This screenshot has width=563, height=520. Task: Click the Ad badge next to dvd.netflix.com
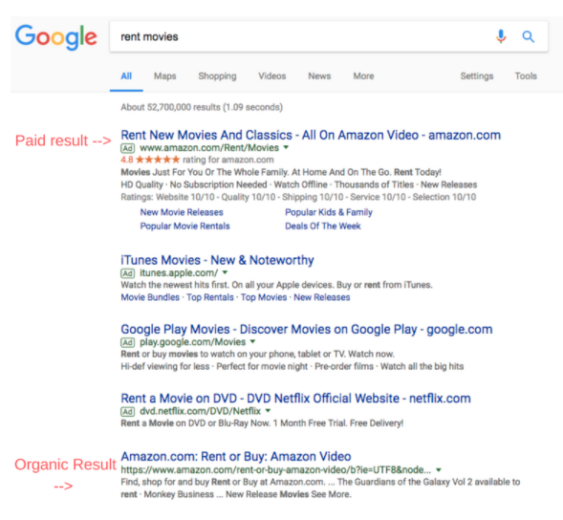pos(127,412)
